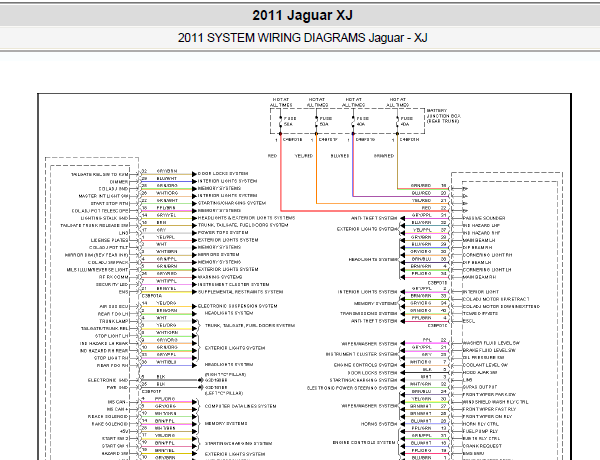Select the 'C3BP01F' connector label
The height and width of the screenshot is (460, 600).
tap(152, 392)
